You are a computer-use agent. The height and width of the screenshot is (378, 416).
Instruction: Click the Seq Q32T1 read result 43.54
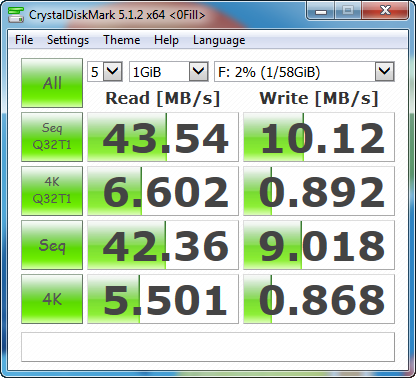click(163, 137)
